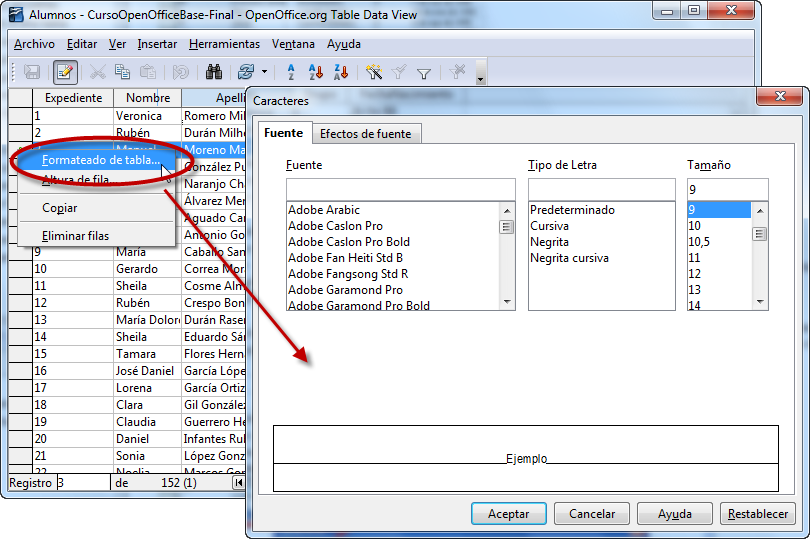This screenshot has width=810, height=539.
Task: Click Tamaño list scrollbar down arrow
Action: (760, 302)
